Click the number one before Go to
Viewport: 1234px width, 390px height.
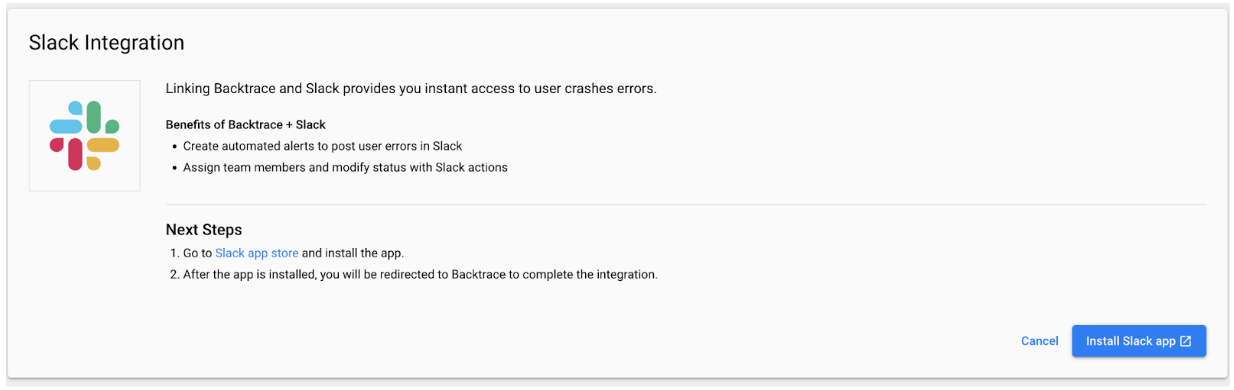coord(173,253)
